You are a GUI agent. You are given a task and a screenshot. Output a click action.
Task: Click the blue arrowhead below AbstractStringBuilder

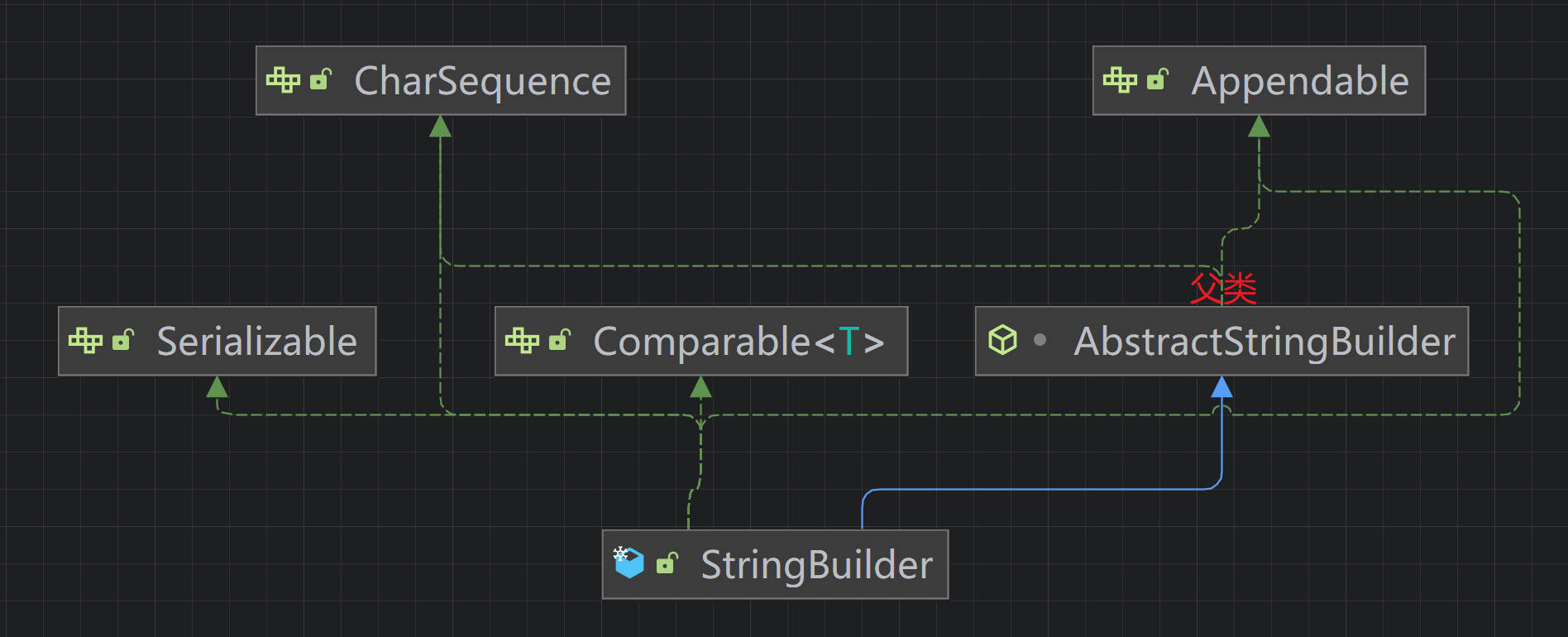point(1221,387)
